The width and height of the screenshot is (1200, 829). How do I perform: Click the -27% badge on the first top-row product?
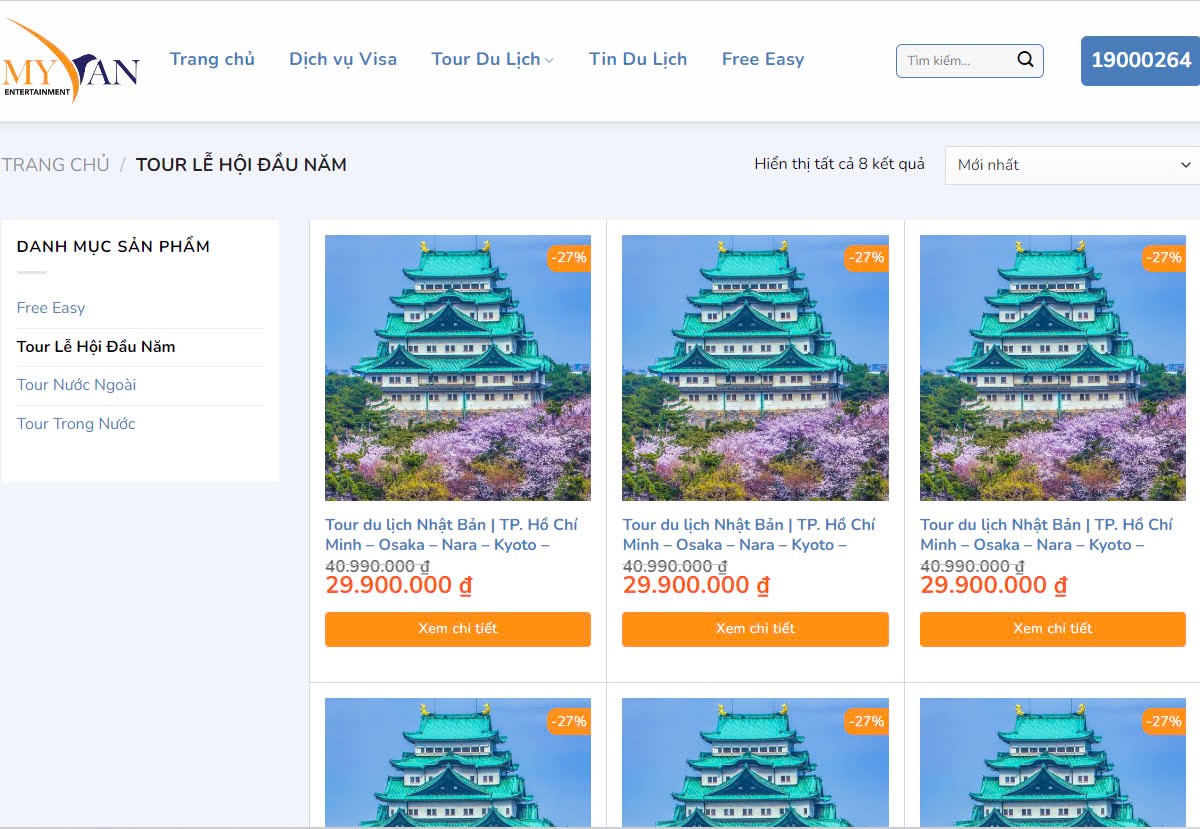568,258
